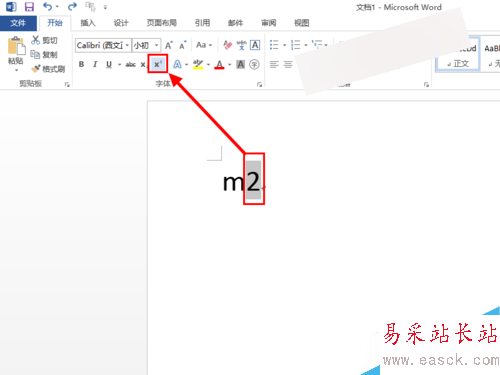The image size is (500, 375).
Task: Toggle strikethrough abc formatting
Action: (x=130, y=65)
